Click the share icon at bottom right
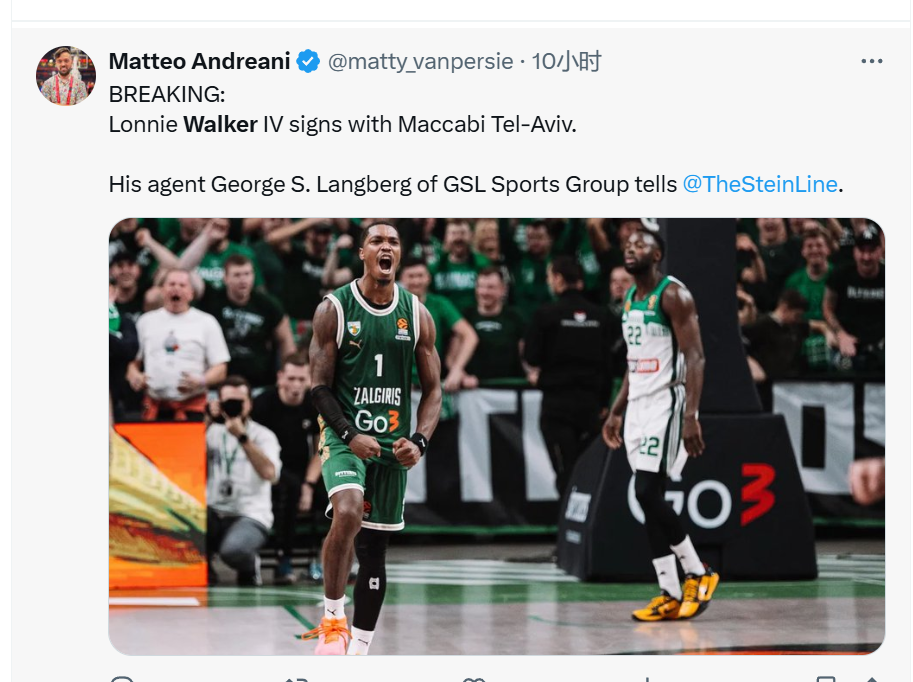 [871, 679]
